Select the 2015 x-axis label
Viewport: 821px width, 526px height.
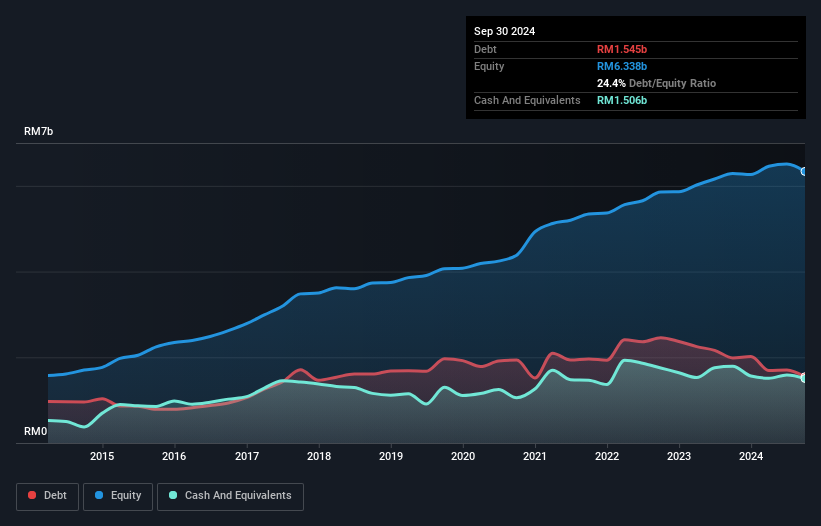point(102,456)
